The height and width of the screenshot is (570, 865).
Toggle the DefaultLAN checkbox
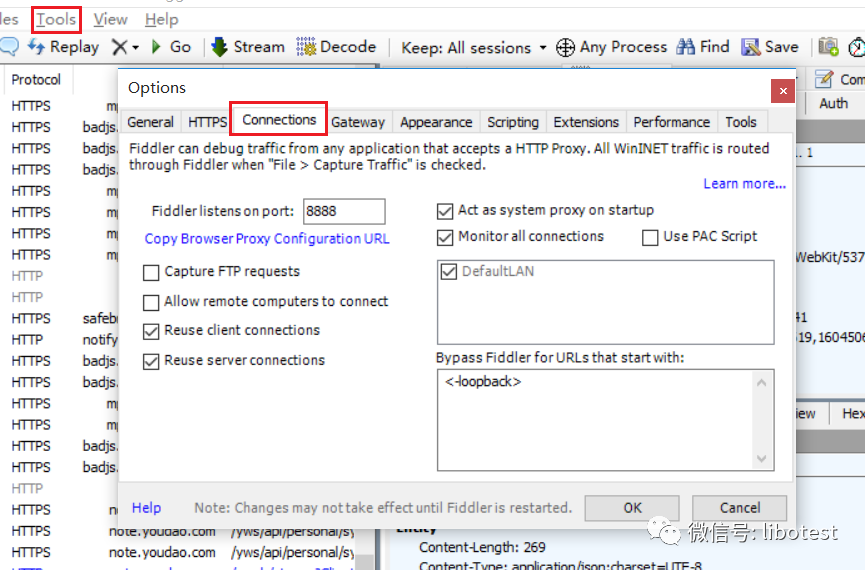point(448,271)
